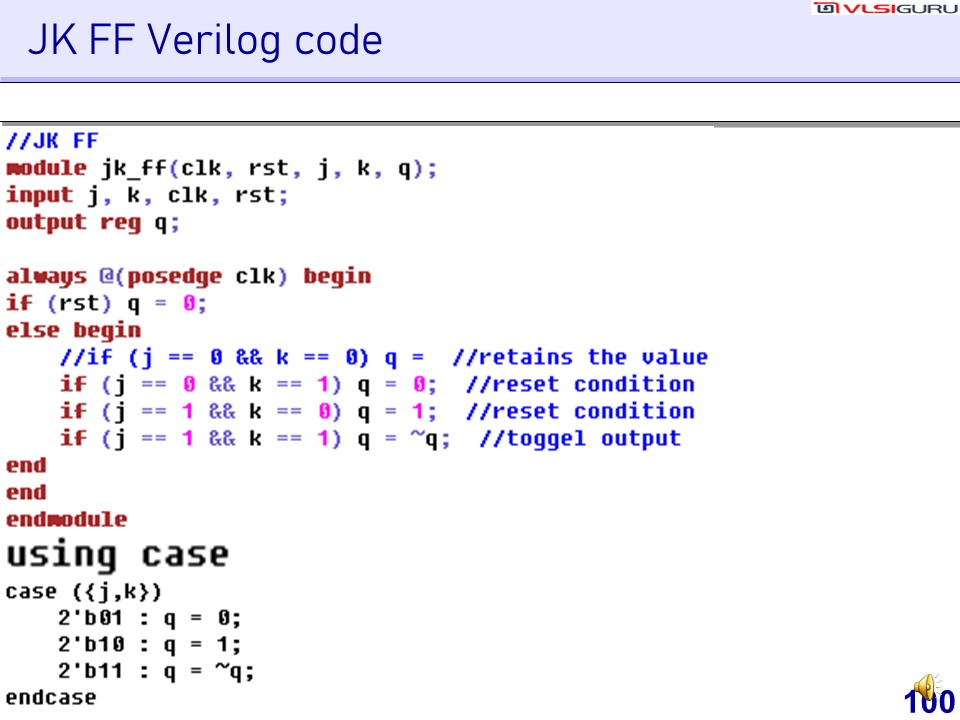960x720 pixels.
Task: Click the VLSIGURU logo
Action: [x=884, y=9]
